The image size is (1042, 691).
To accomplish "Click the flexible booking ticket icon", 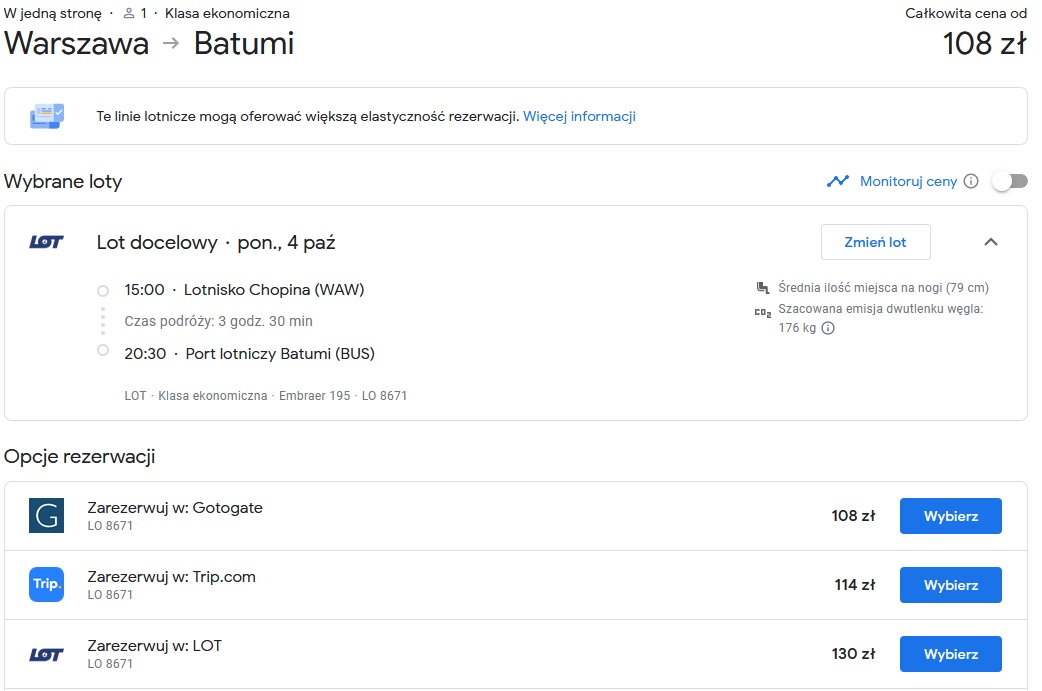I will point(47,116).
